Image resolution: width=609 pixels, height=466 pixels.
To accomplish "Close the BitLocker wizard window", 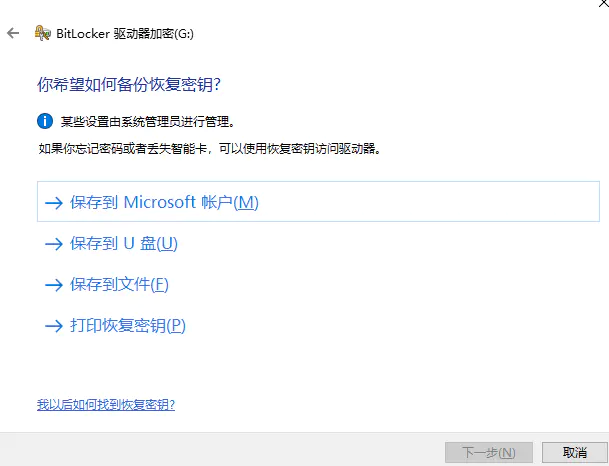I will pyautogui.click(x=604, y=3).
